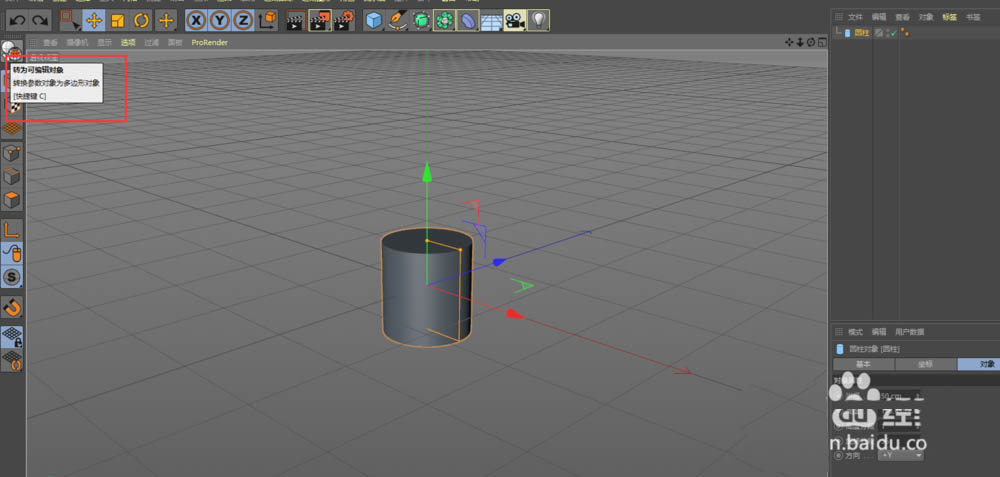Viewport: 1000px width, 477px height.
Task: Toggle the X axis lock
Action: [x=196, y=20]
